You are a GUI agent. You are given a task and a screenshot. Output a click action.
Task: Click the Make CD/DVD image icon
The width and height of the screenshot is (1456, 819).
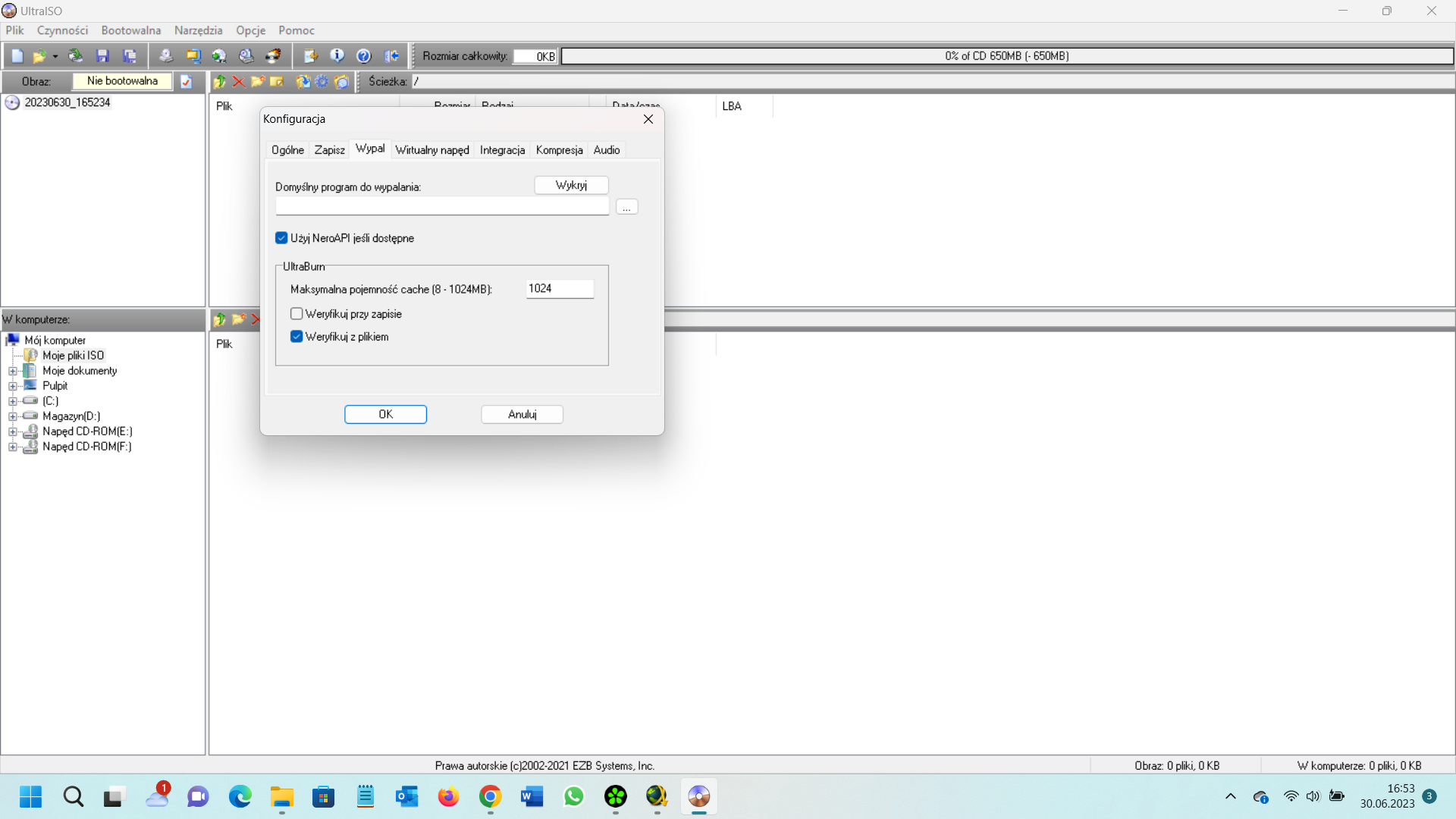coord(166,56)
